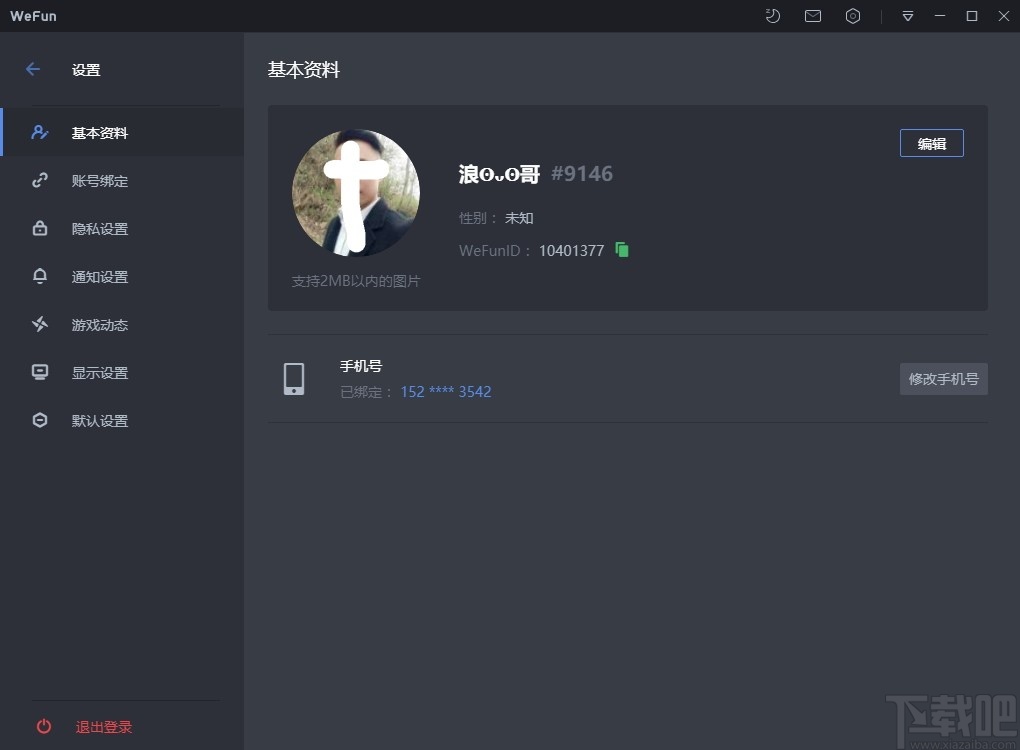The width and height of the screenshot is (1020, 750).
Task: Click the blue back arrow
Action: coord(32,69)
